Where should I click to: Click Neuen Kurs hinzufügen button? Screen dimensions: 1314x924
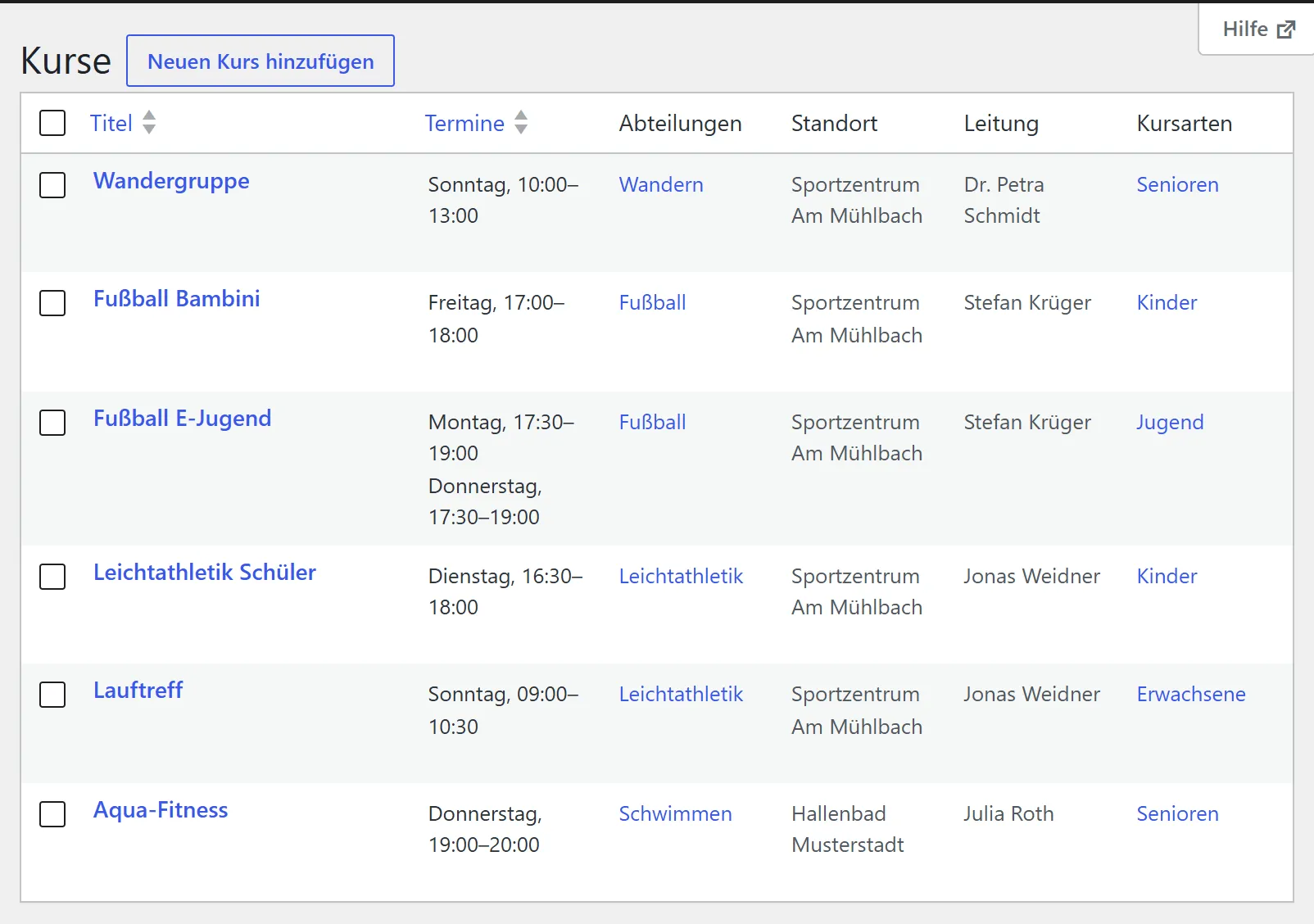point(261,61)
